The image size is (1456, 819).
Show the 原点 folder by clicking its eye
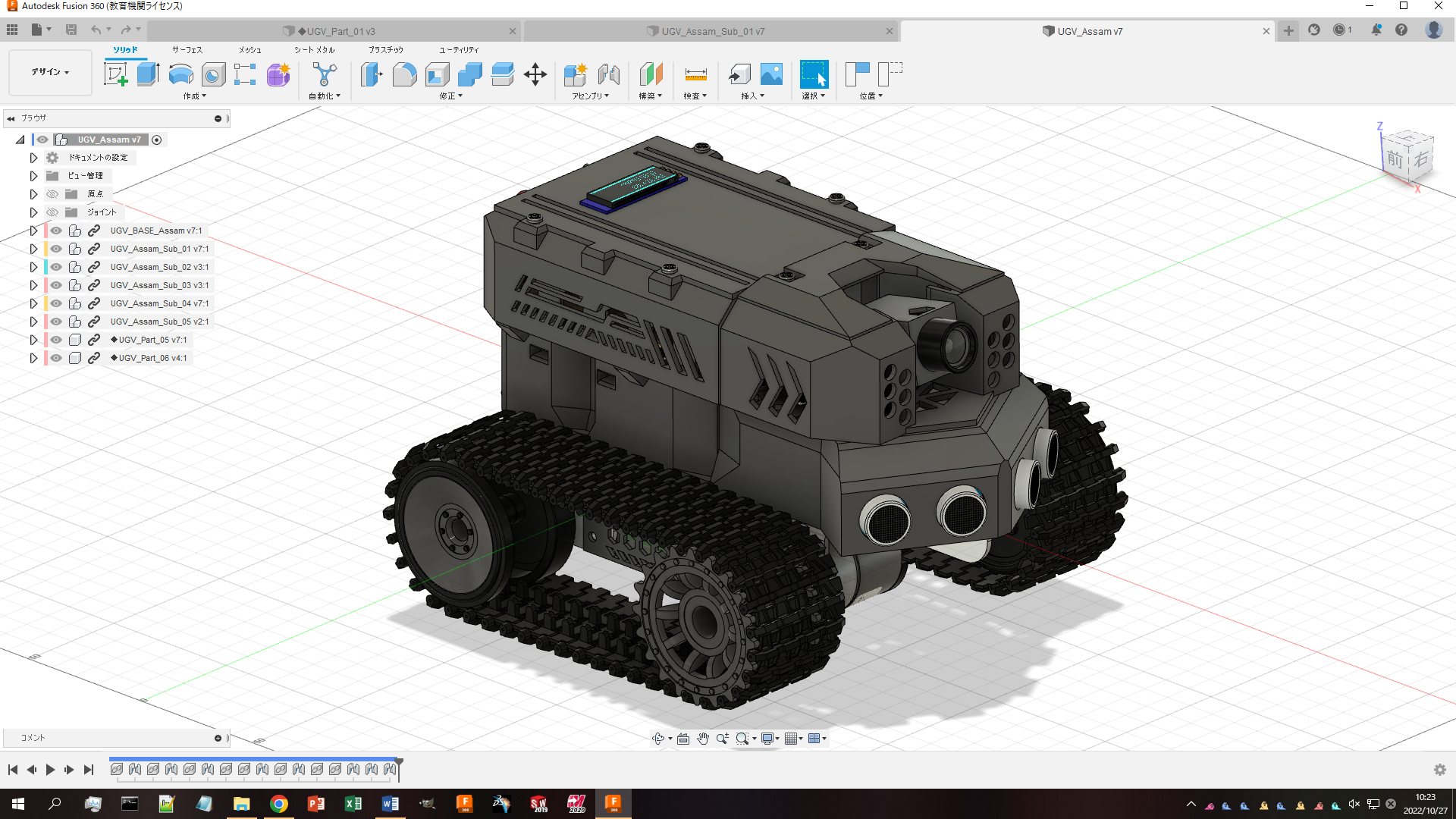click(x=52, y=193)
